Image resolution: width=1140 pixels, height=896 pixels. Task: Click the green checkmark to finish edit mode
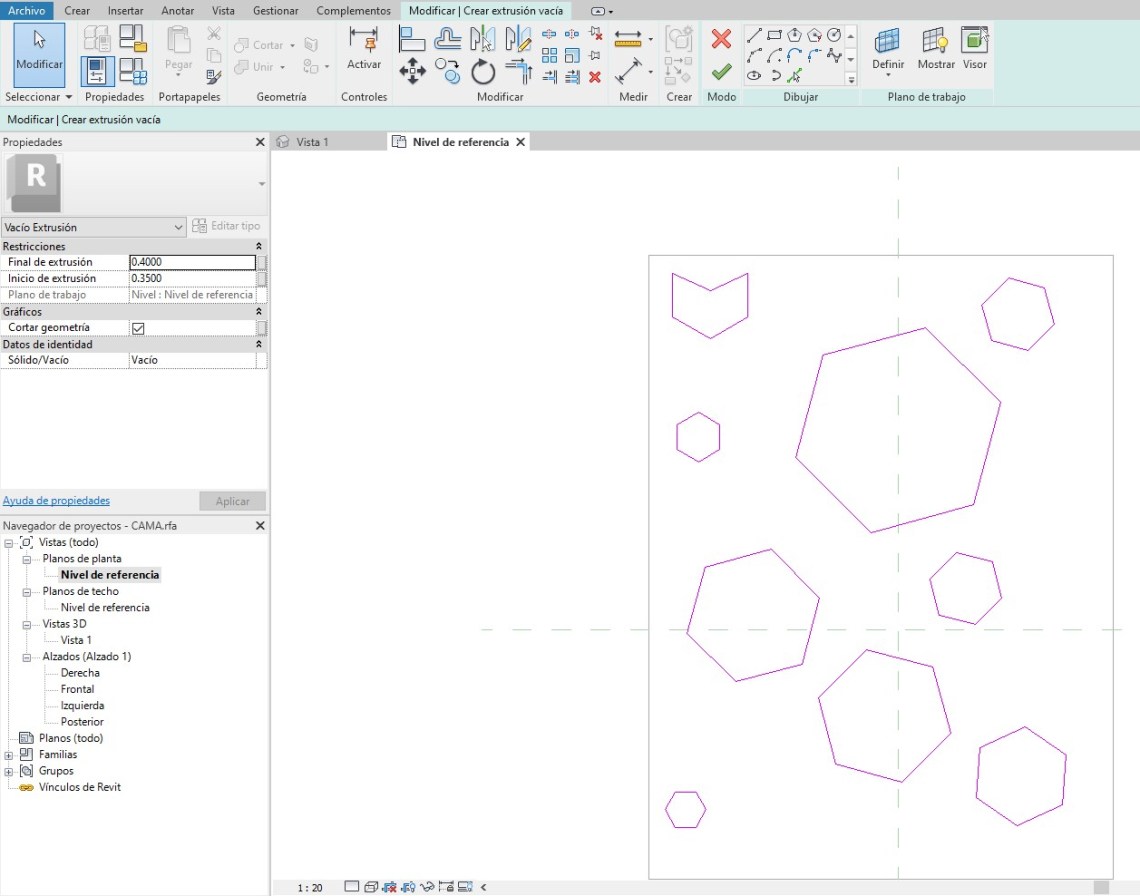click(721, 71)
